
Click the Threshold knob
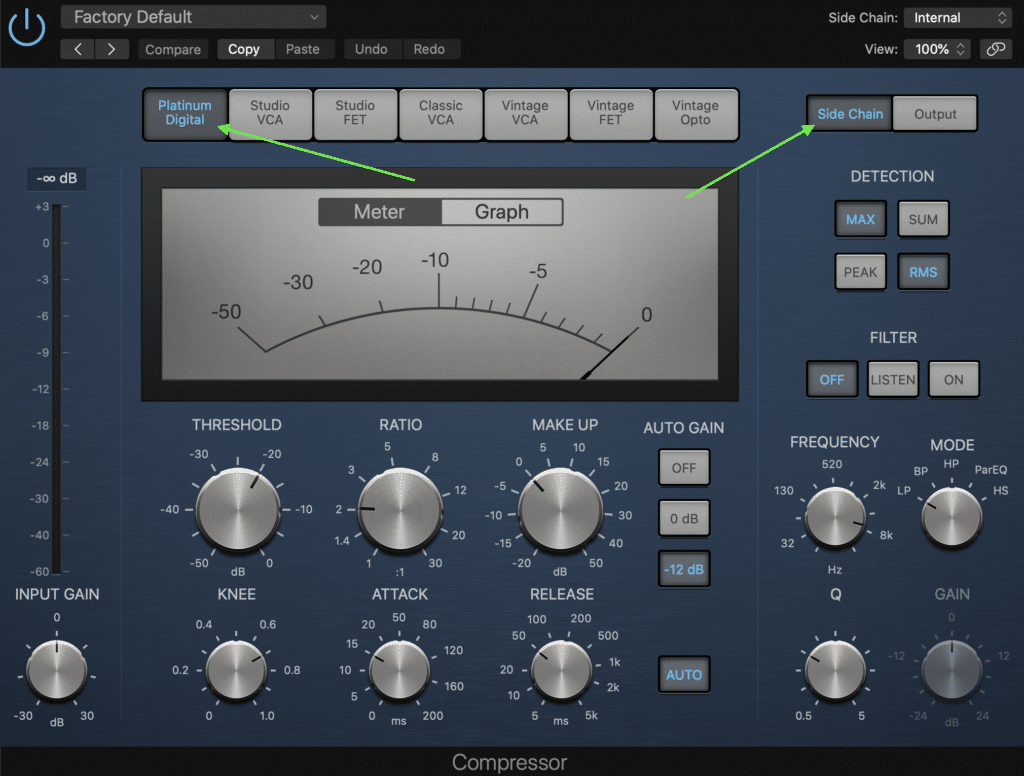coord(238,509)
